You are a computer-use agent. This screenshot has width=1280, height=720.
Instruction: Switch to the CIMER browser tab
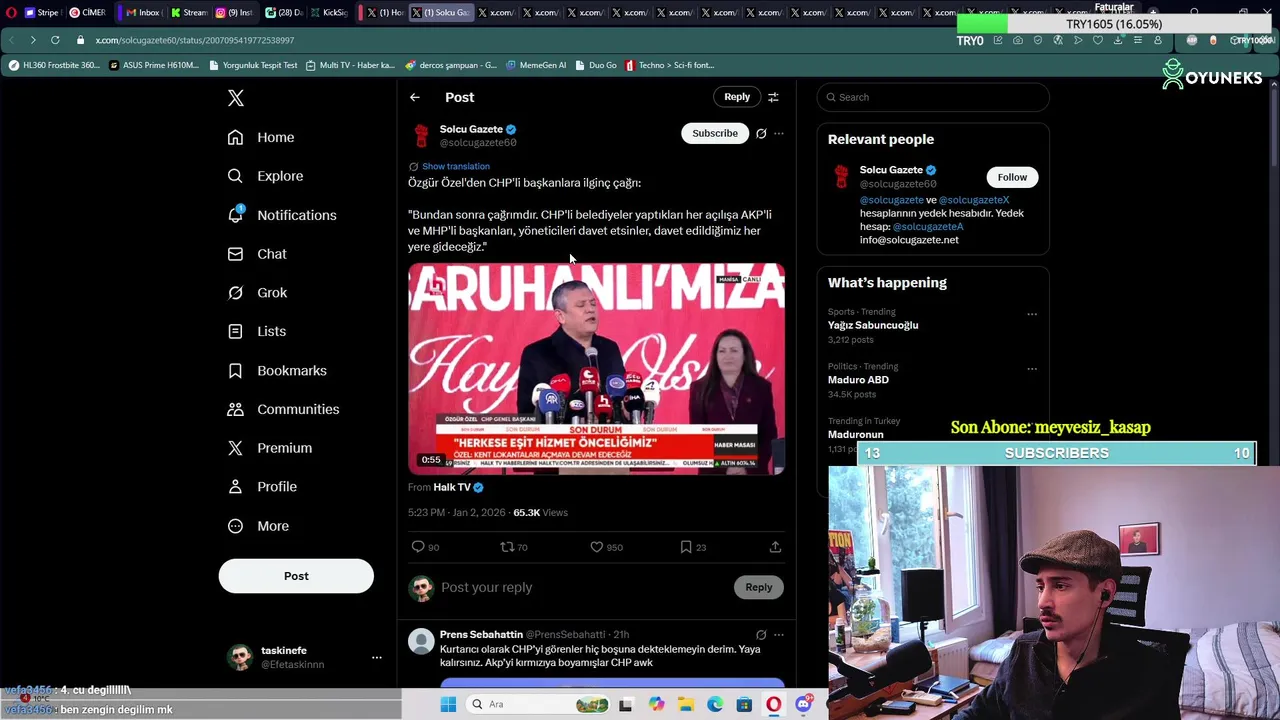point(87,12)
